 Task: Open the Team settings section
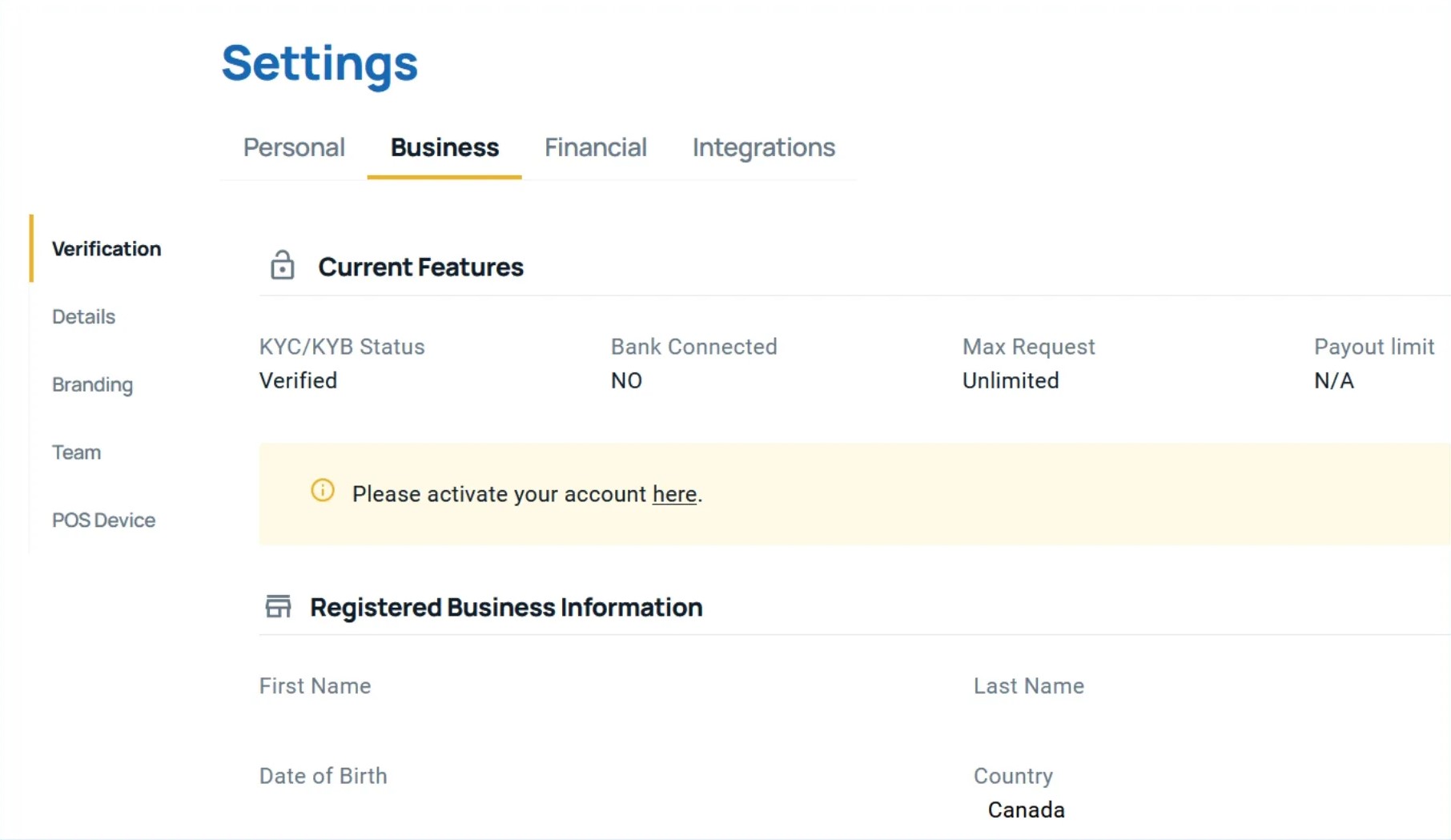click(76, 452)
